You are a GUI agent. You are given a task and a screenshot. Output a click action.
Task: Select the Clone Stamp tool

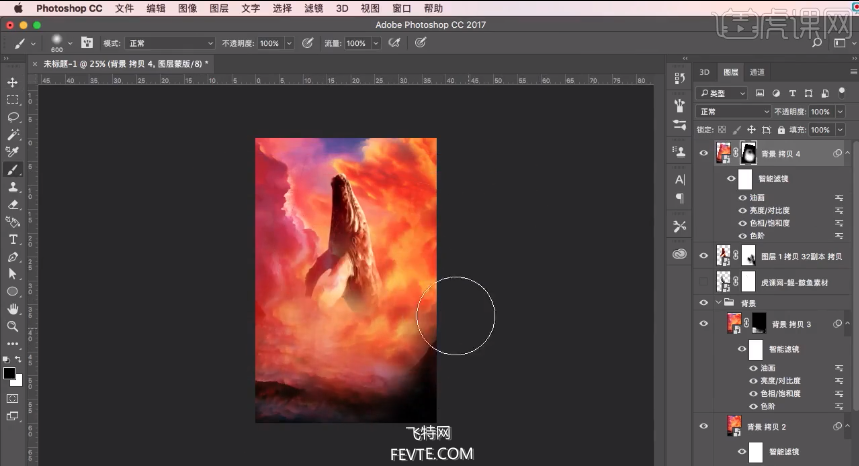(x=12, y=187)
